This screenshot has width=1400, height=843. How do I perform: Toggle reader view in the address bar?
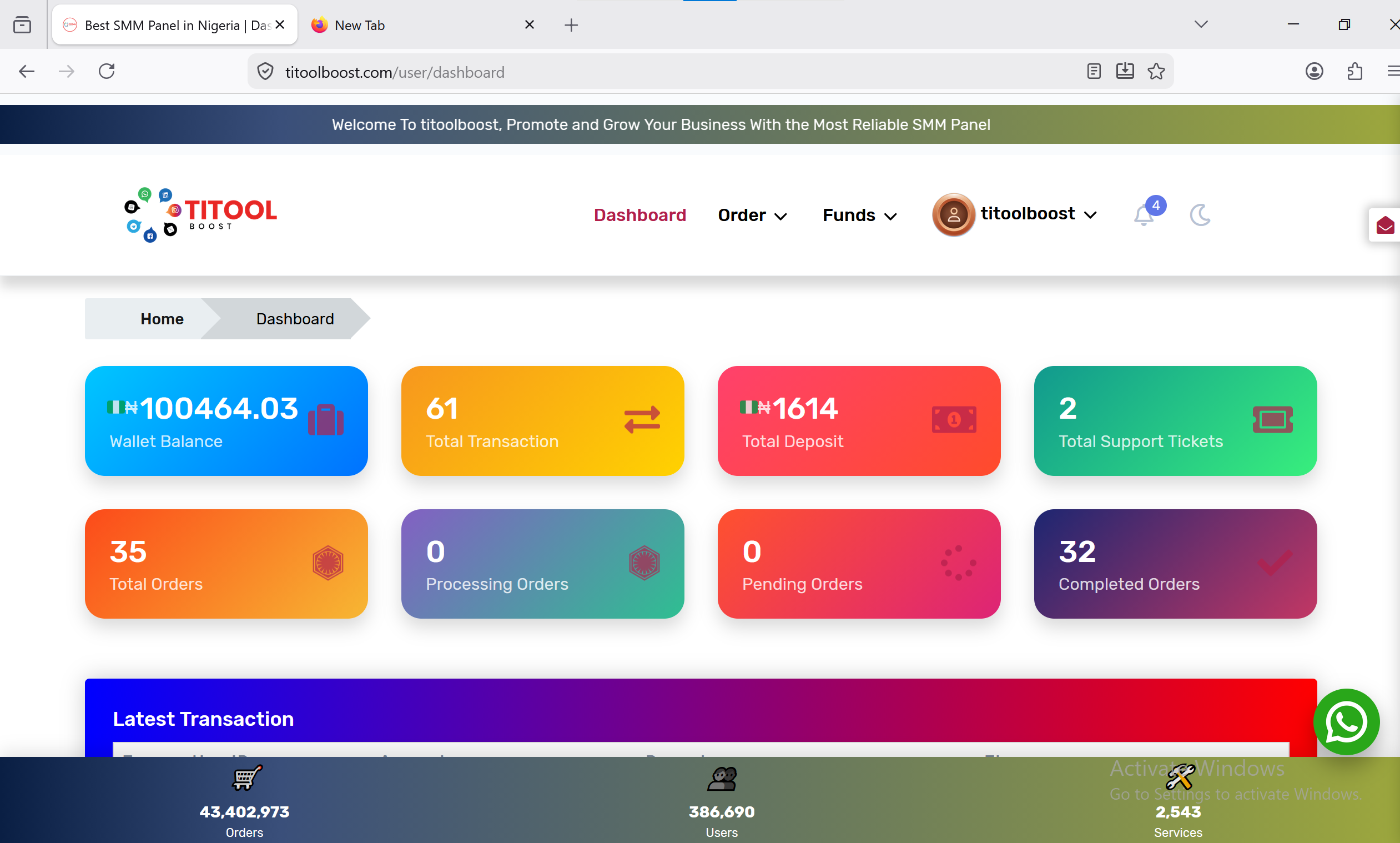[1094, 72]
